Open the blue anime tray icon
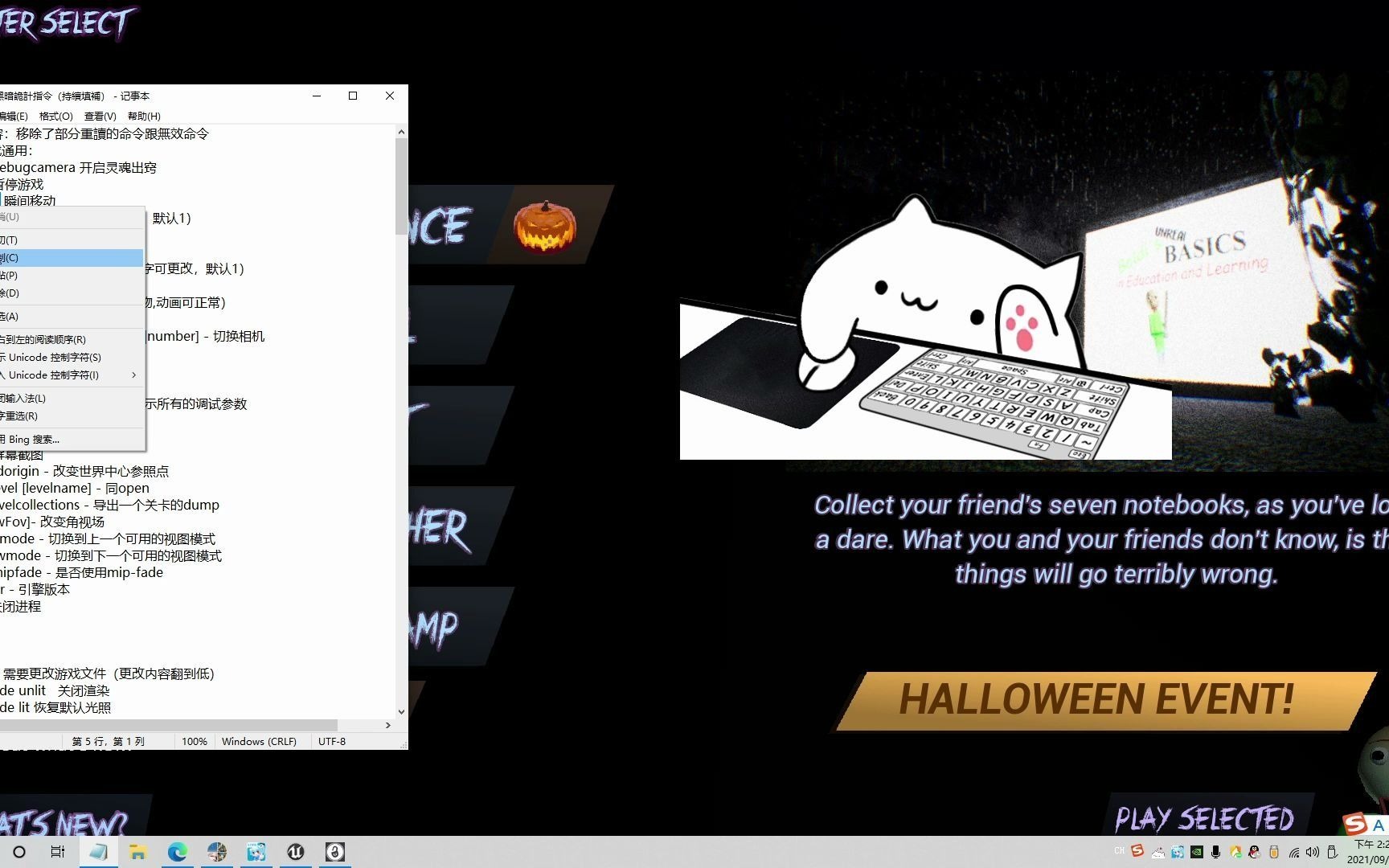 1178,852
